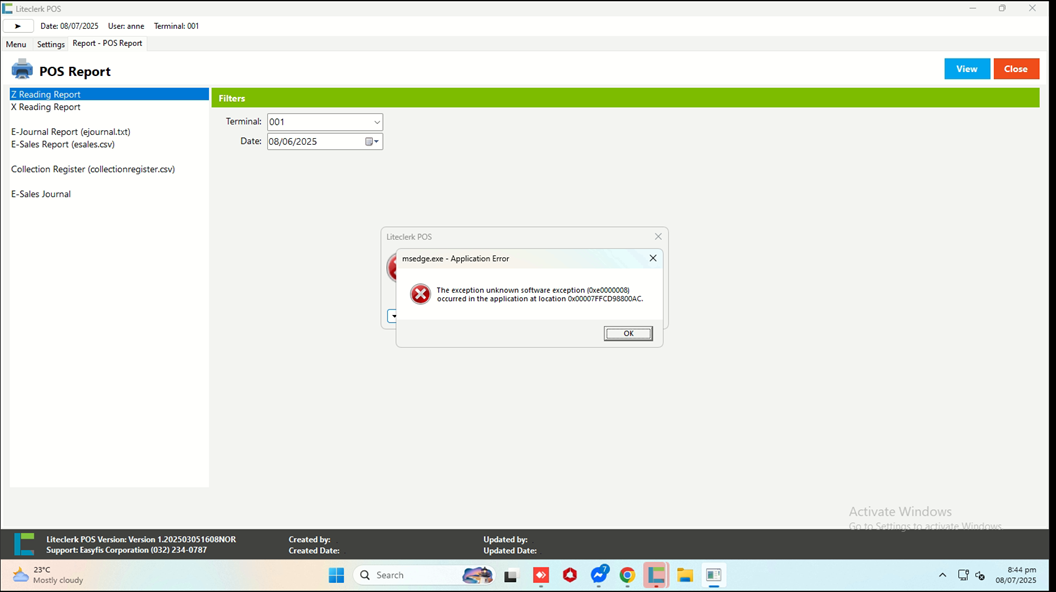Switch to the Menu tab

point(16,44)
